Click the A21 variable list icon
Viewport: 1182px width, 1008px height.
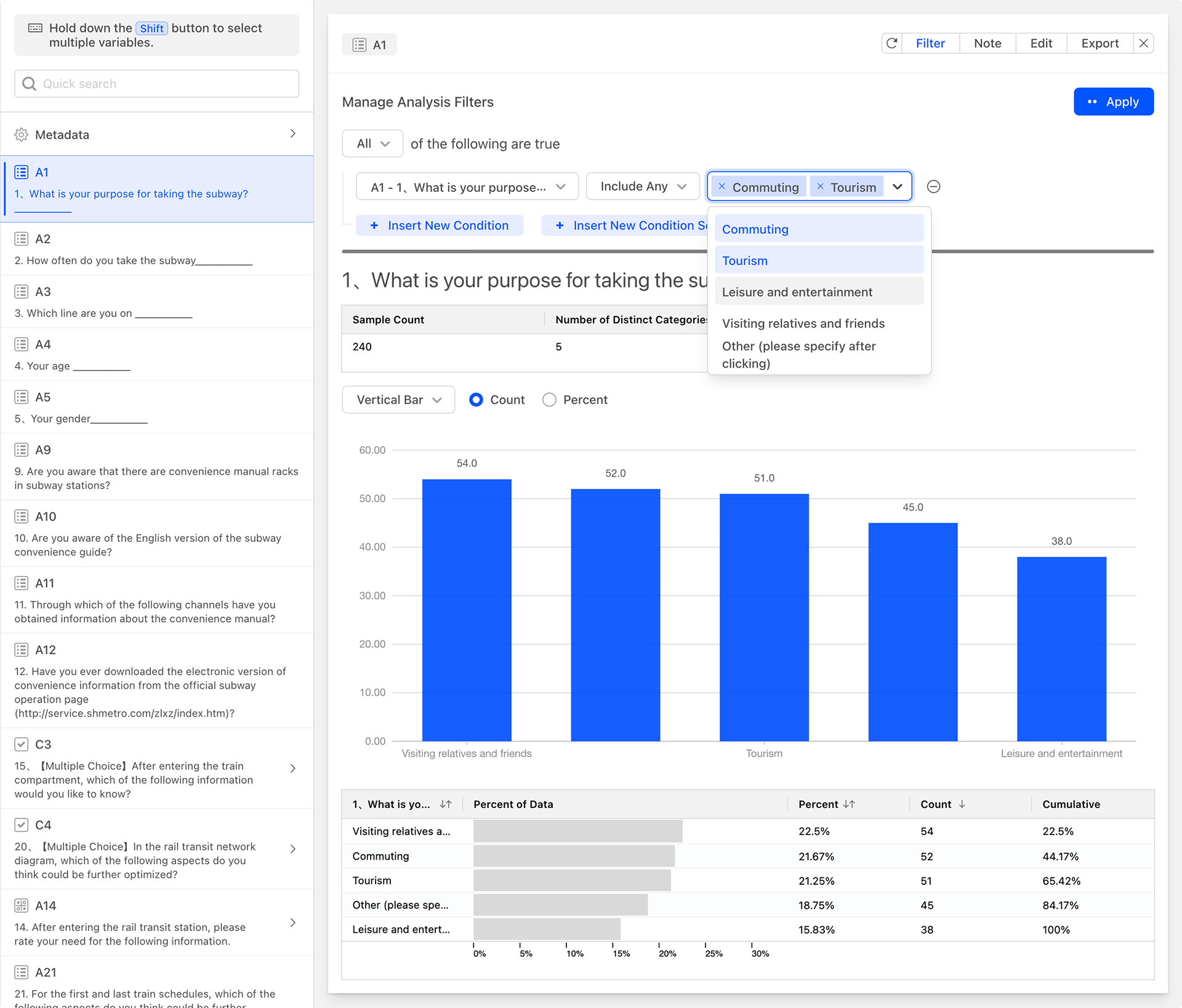pos(22,973)
